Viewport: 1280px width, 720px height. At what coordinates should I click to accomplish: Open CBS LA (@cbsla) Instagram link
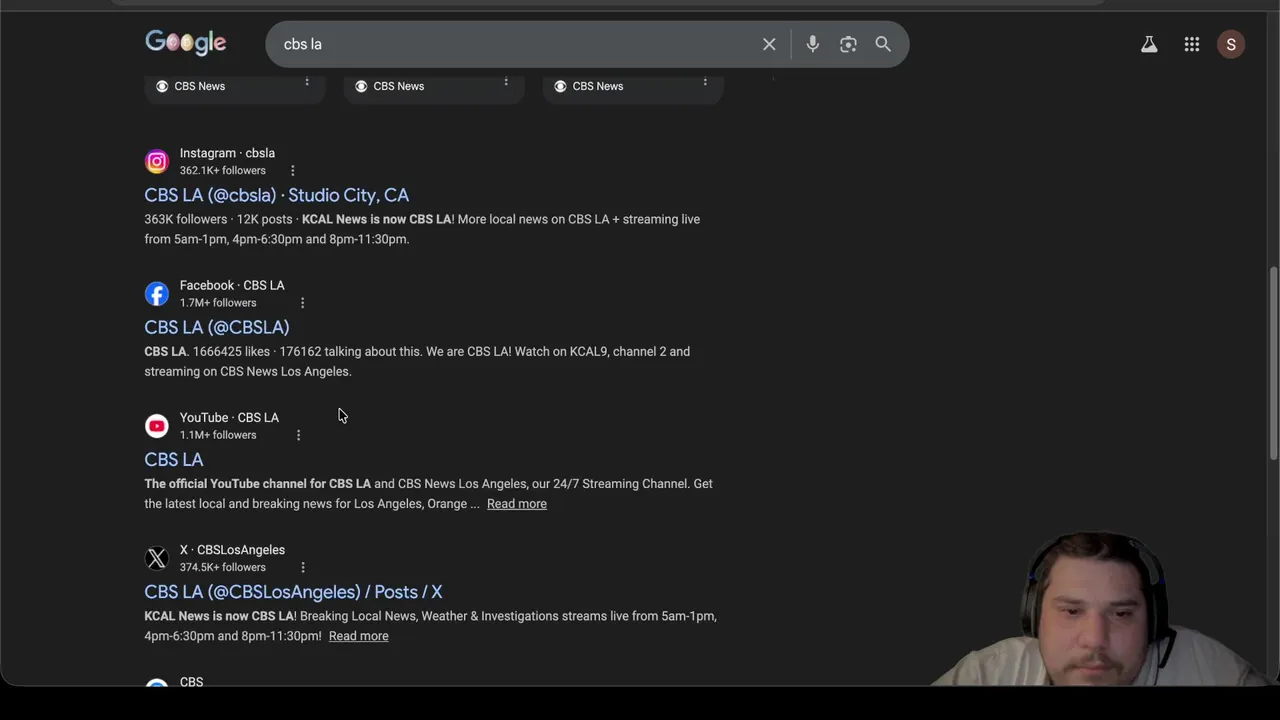(276, 195)
